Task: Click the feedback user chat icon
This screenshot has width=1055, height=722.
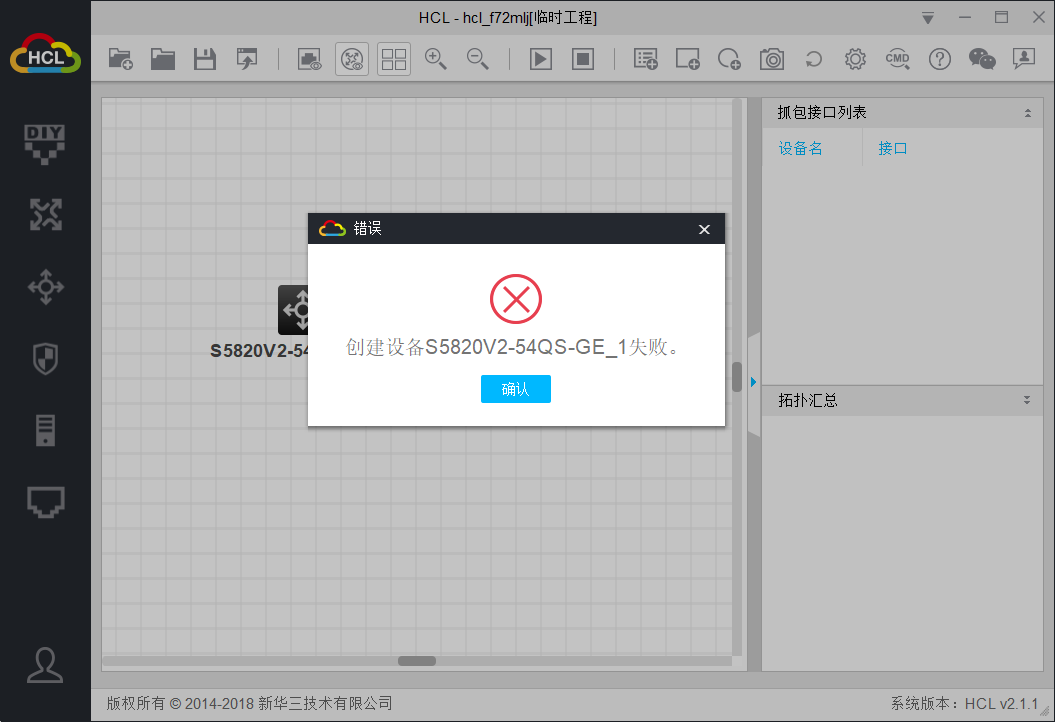Action: point(1023,59)
